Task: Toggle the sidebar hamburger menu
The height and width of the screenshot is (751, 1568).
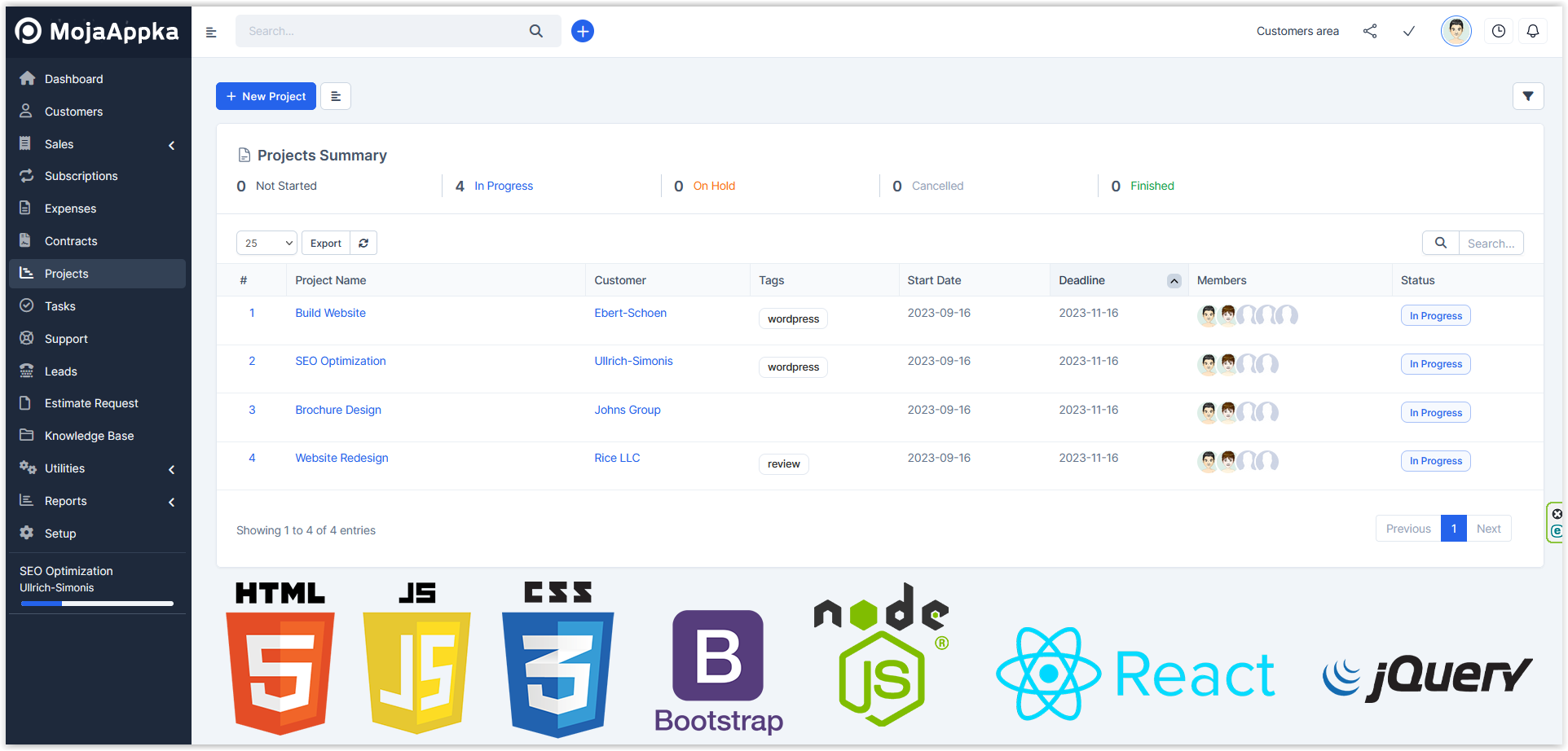Action: coord(211,32)
